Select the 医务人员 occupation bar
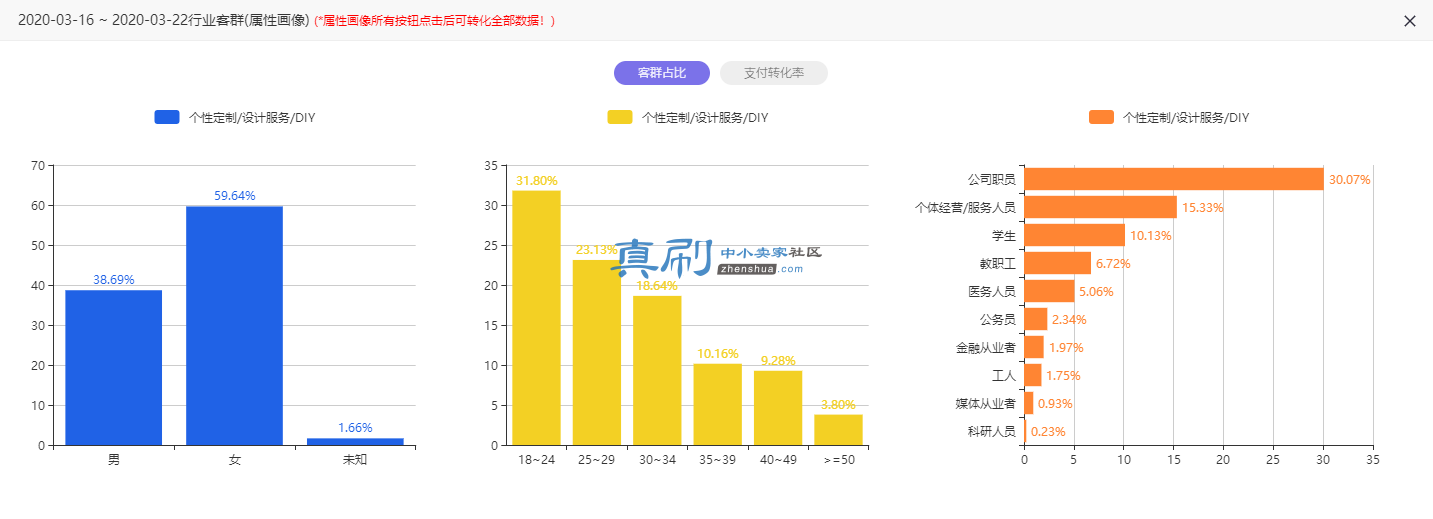 [x=1049, y=291]
